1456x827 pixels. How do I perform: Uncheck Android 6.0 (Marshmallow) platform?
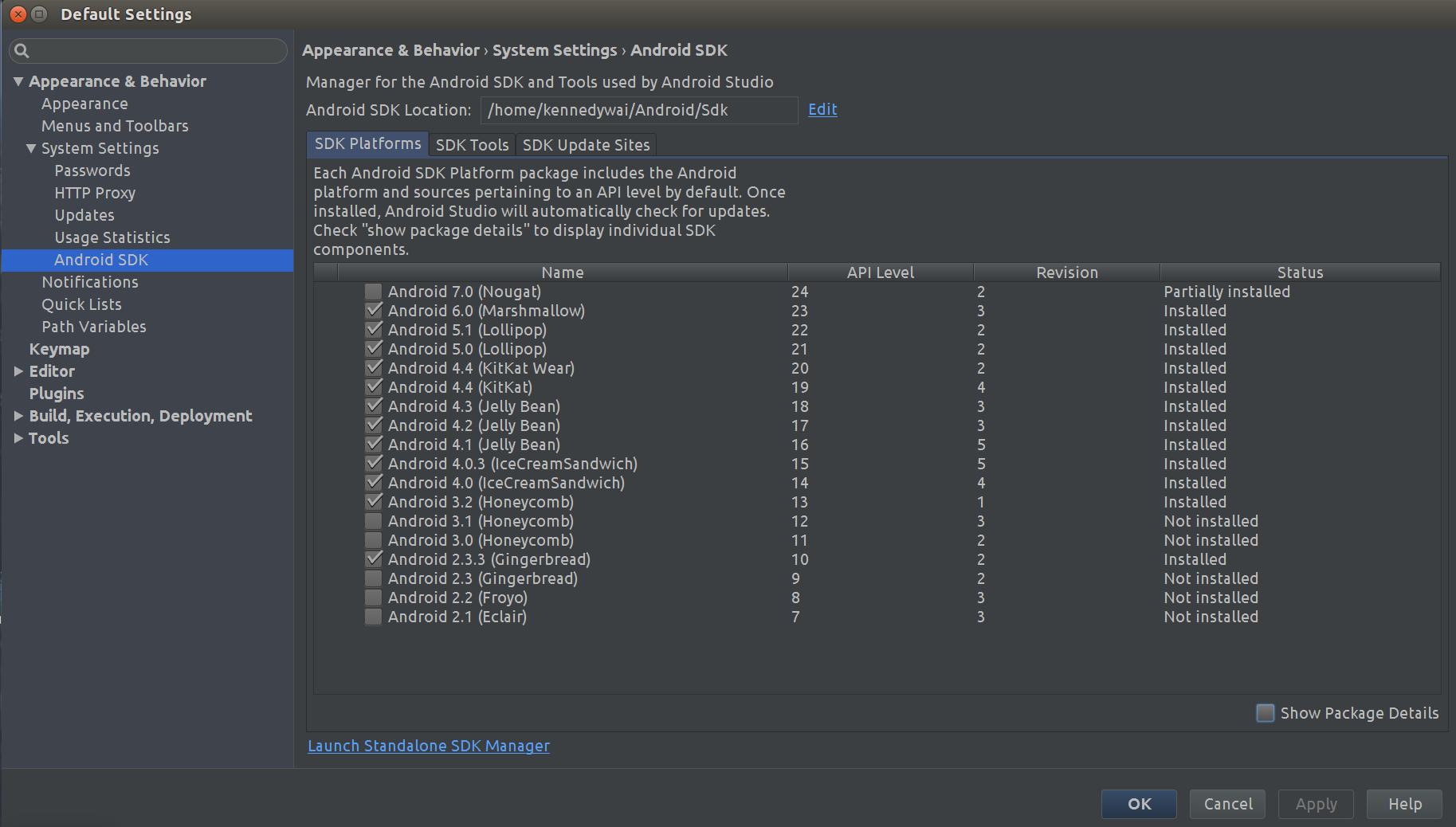tap(373, 311)
